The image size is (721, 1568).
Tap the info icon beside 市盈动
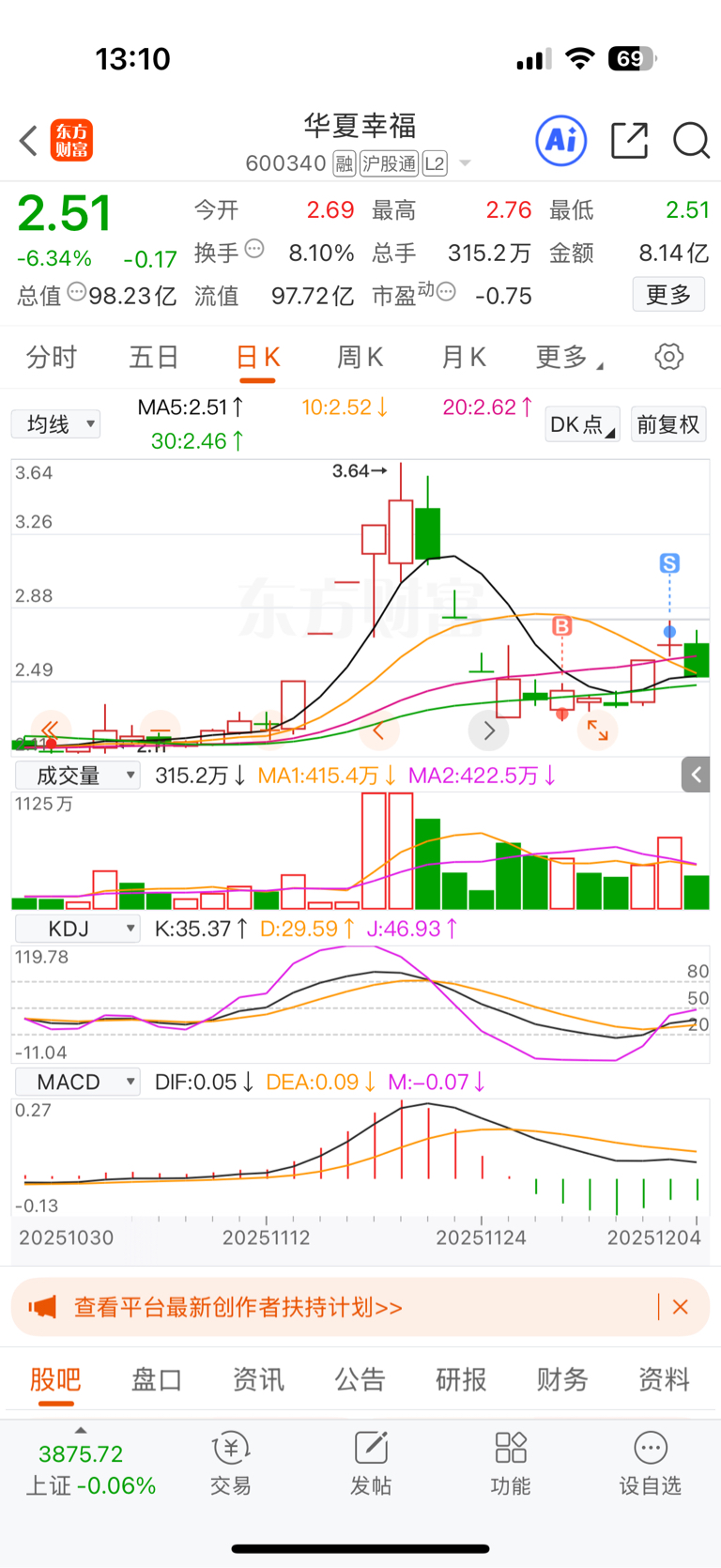pyautogui.click(x=446, y=292)
